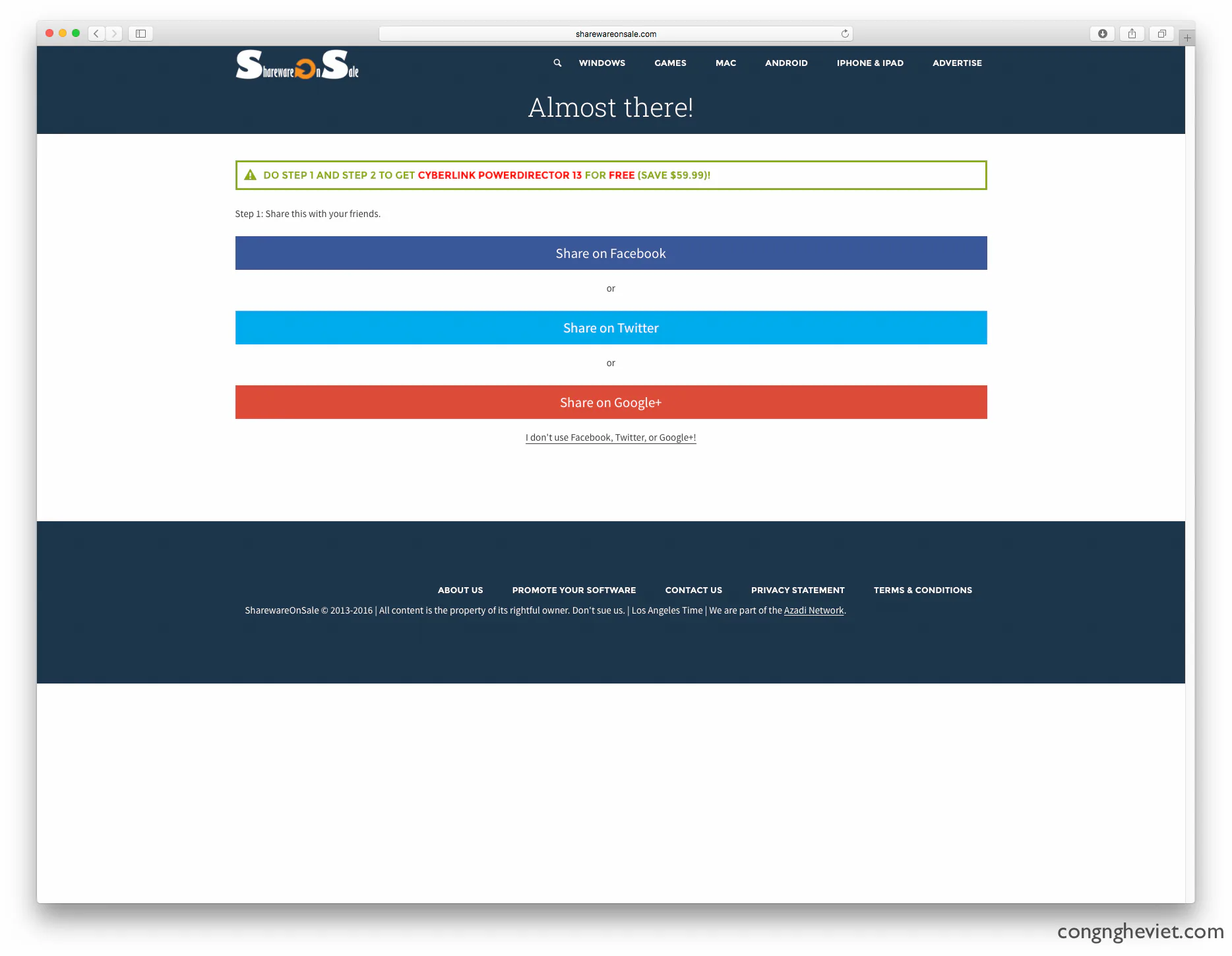Open the Android menu item
This screenshot has width=1232, height=956.
pyautogui.click(x=786, y=63)
